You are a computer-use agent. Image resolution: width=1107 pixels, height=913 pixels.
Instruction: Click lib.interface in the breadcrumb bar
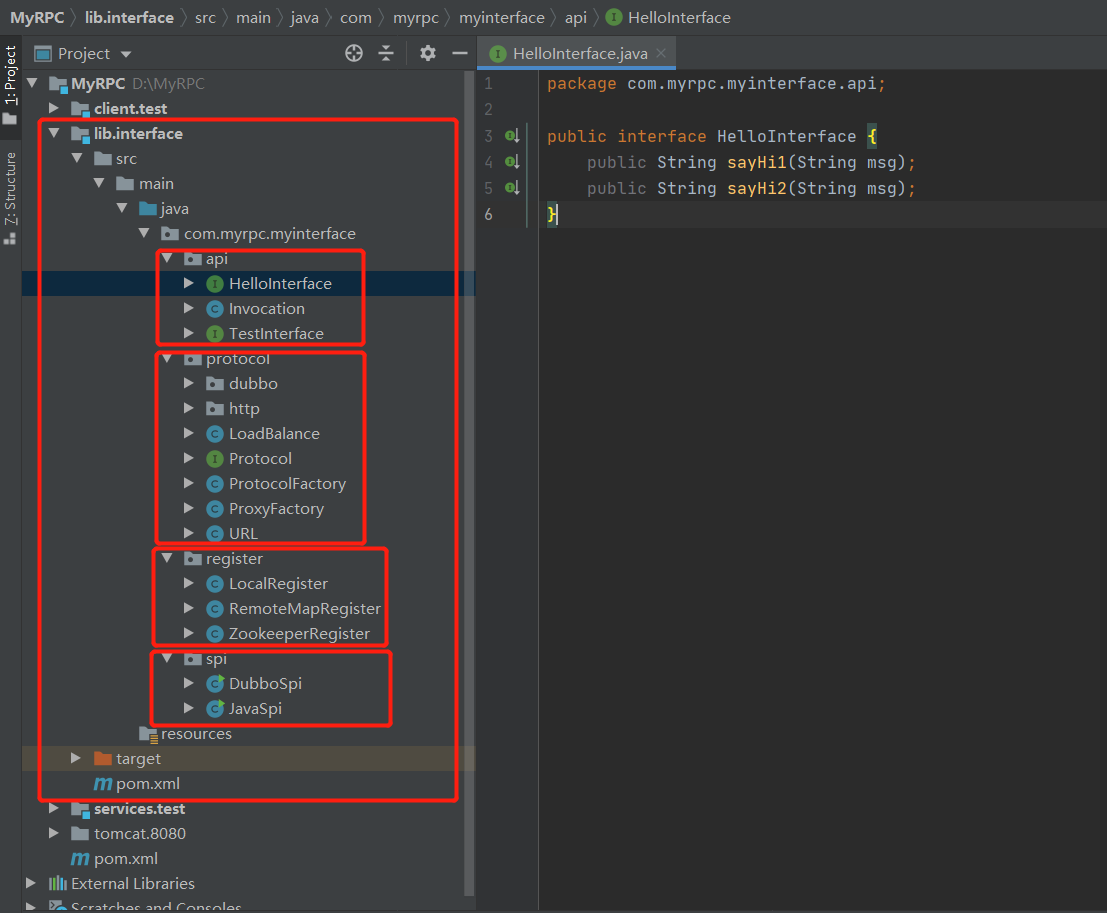coord(129,17)
